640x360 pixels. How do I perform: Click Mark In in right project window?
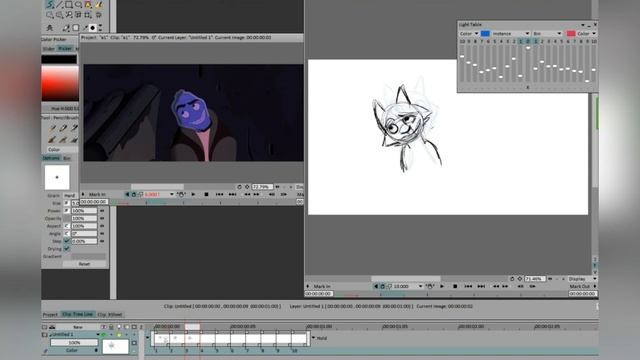pyautogui.click(x=322, y=287)
